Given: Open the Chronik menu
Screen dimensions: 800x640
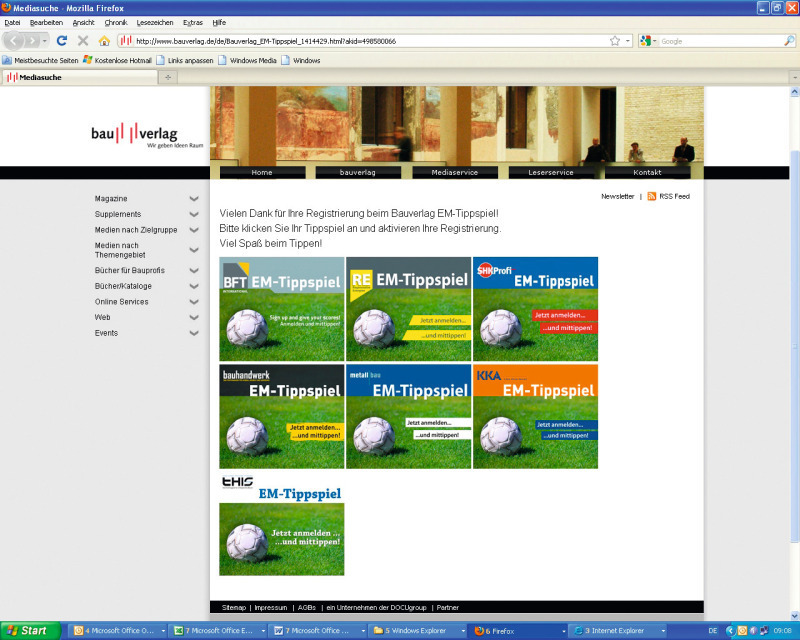Looking at the screenshot, I should click(x=116, y=22).
